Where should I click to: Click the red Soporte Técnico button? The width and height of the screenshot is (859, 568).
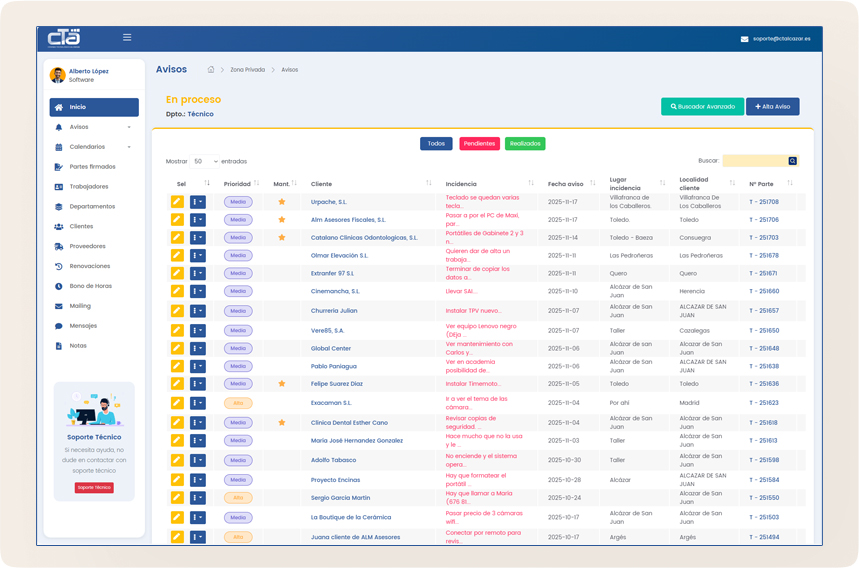pos(94,488)
